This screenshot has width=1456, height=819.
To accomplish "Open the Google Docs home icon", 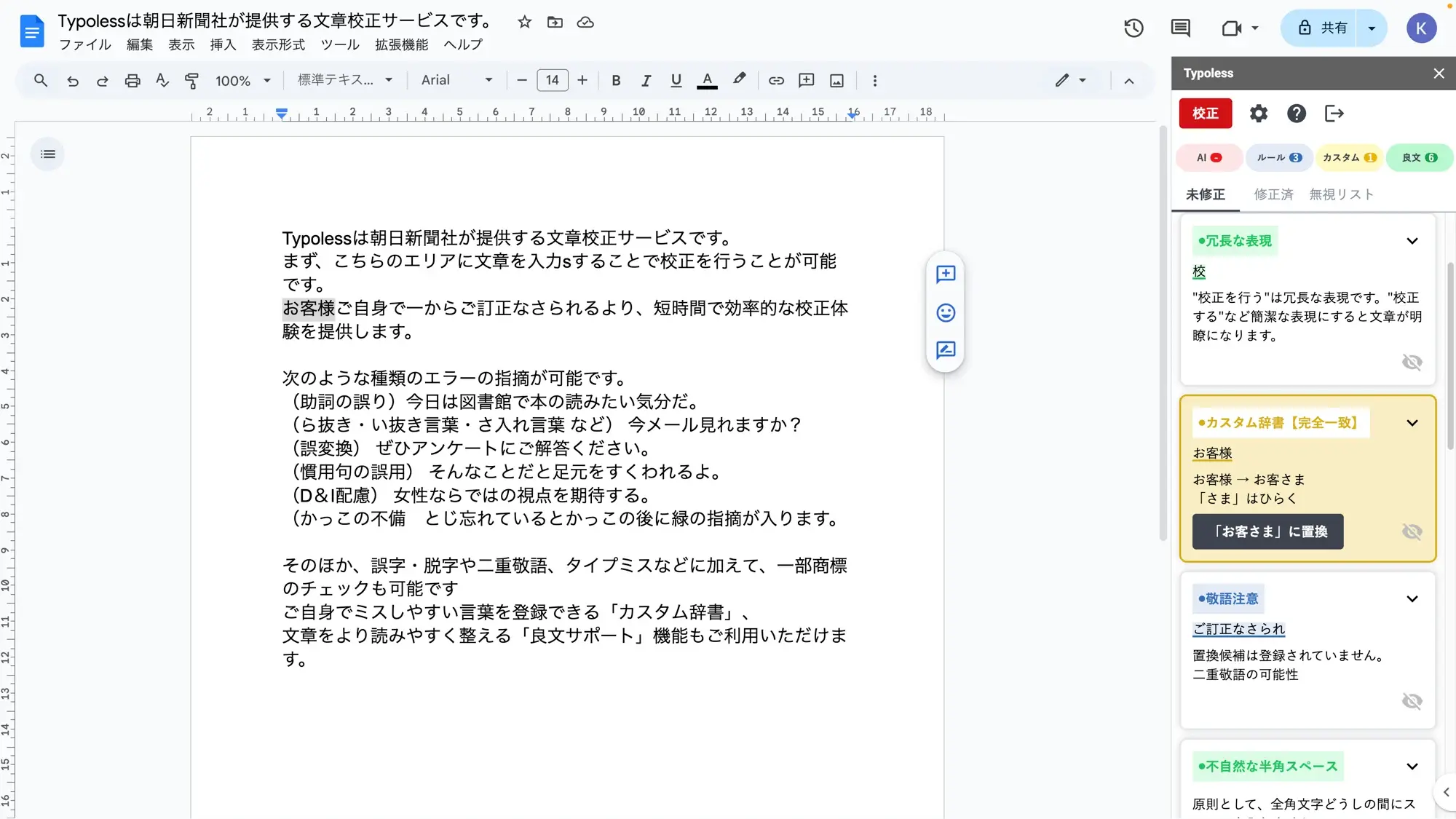I will point(32,31).
